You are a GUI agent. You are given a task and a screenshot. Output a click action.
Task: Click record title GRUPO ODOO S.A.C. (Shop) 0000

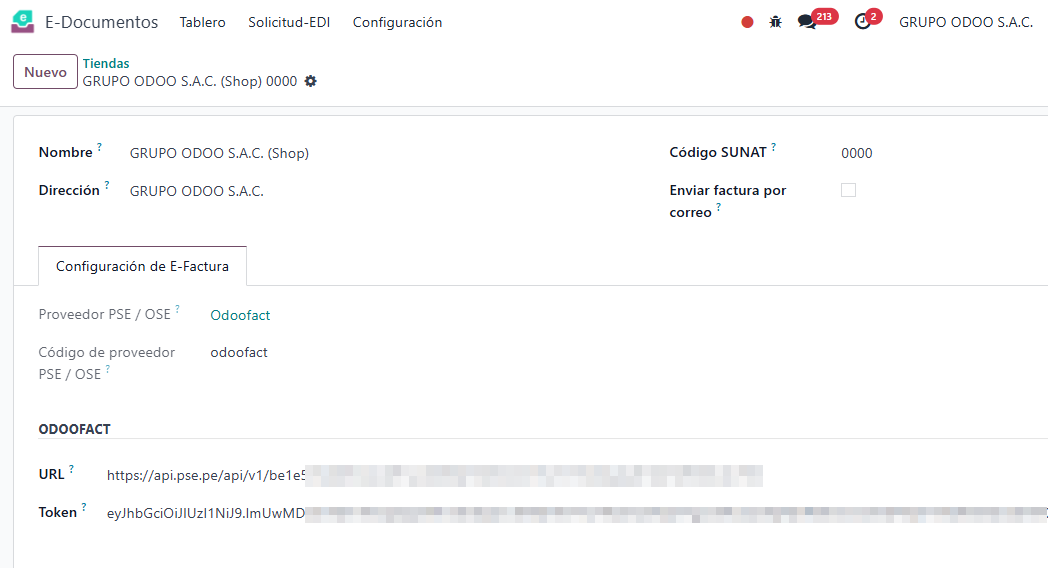click(190, 81)
